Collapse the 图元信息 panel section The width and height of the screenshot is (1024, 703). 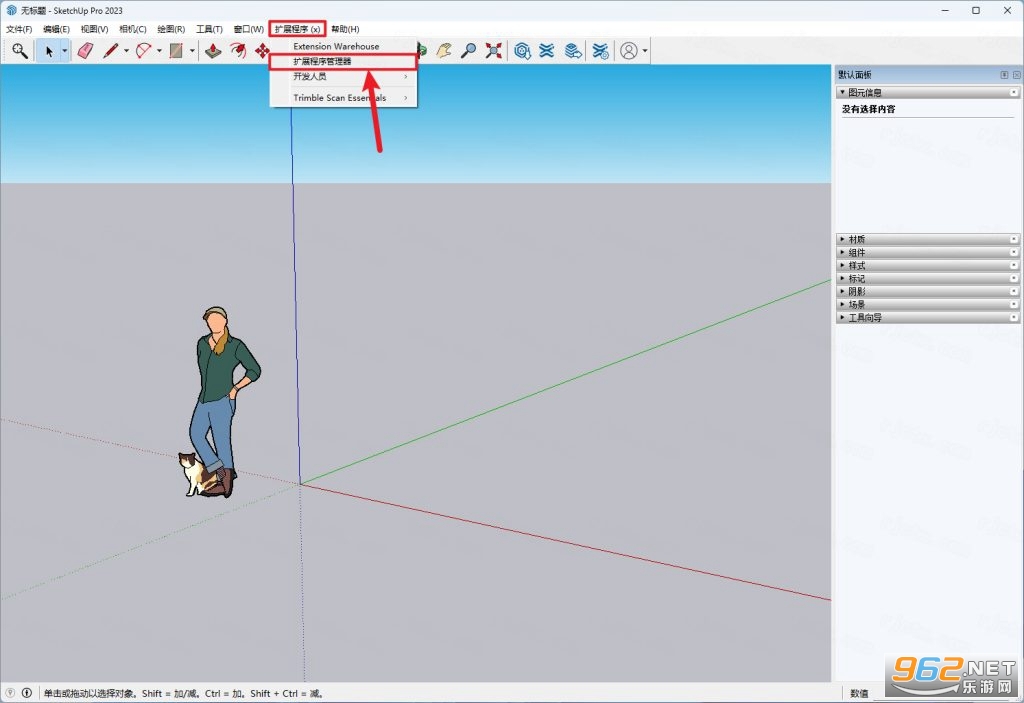[x=842, y=92]
